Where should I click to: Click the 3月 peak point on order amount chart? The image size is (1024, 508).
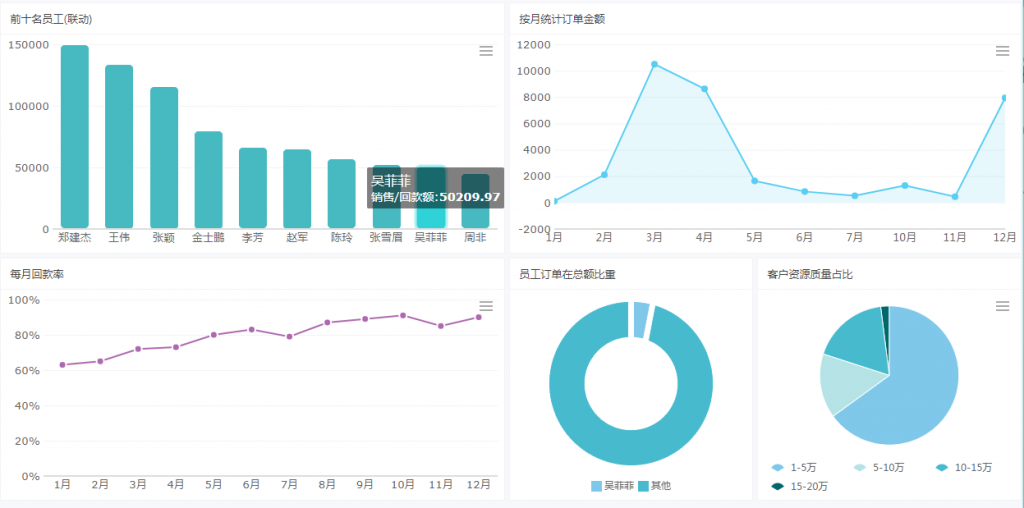click(654, 64)
